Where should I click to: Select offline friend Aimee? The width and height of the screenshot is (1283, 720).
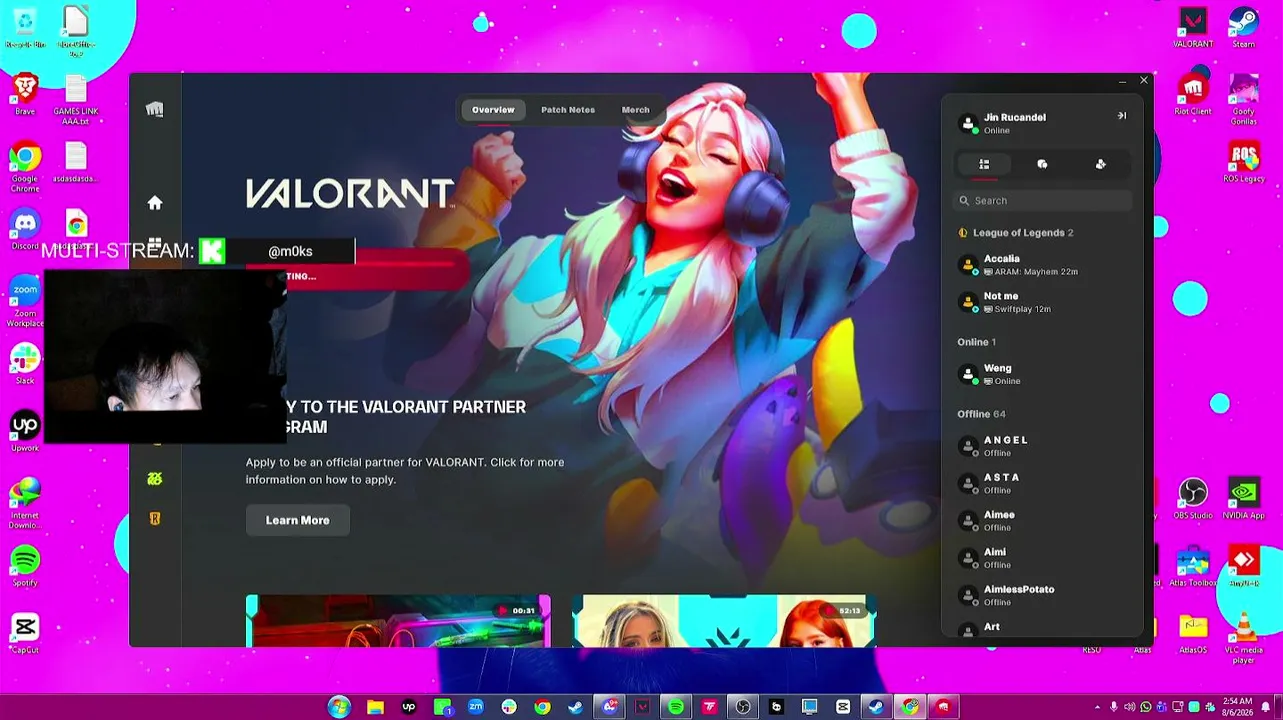(1043, 520)
